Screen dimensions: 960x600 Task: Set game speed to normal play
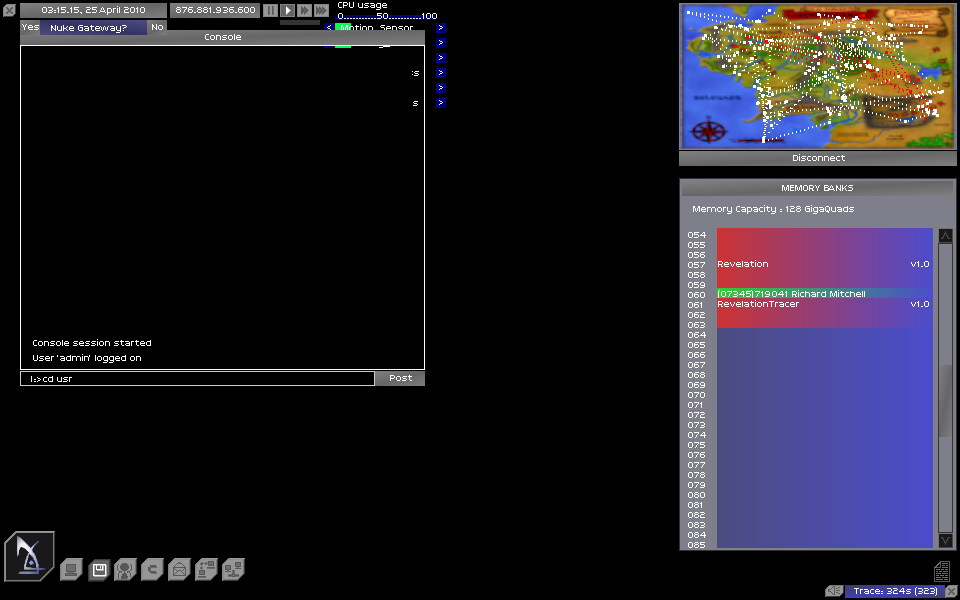pos(287,10)
